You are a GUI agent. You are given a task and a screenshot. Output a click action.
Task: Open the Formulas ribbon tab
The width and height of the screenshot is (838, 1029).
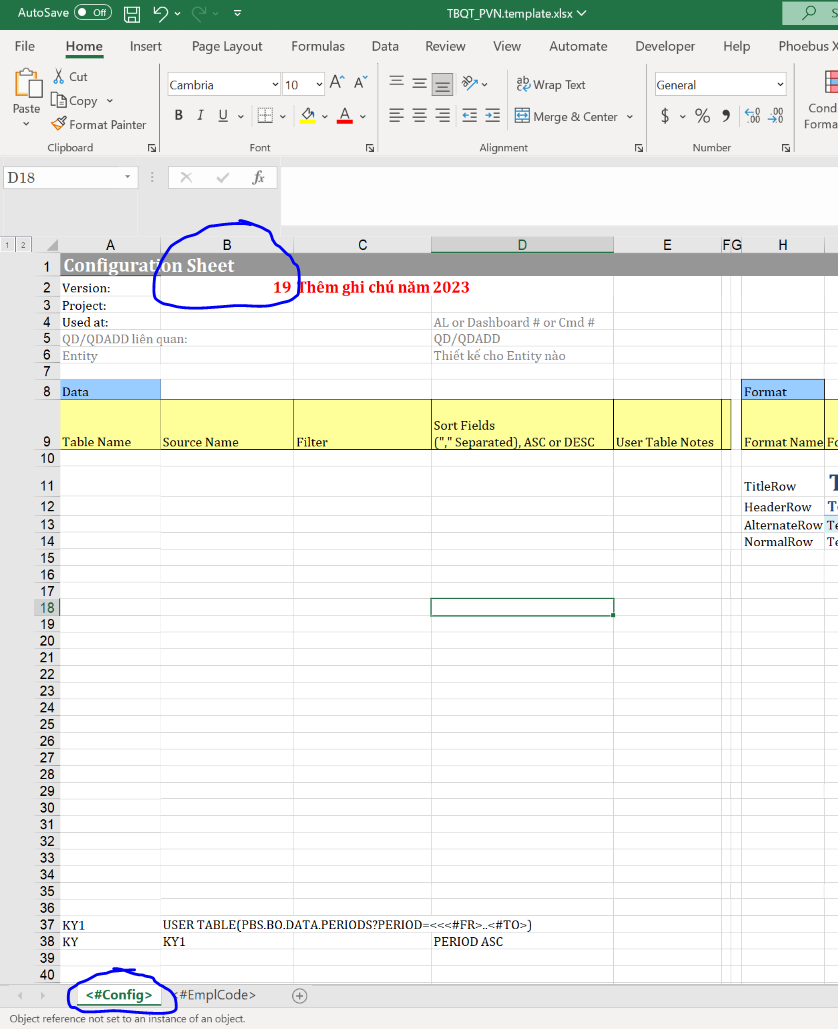click(318, 46)
